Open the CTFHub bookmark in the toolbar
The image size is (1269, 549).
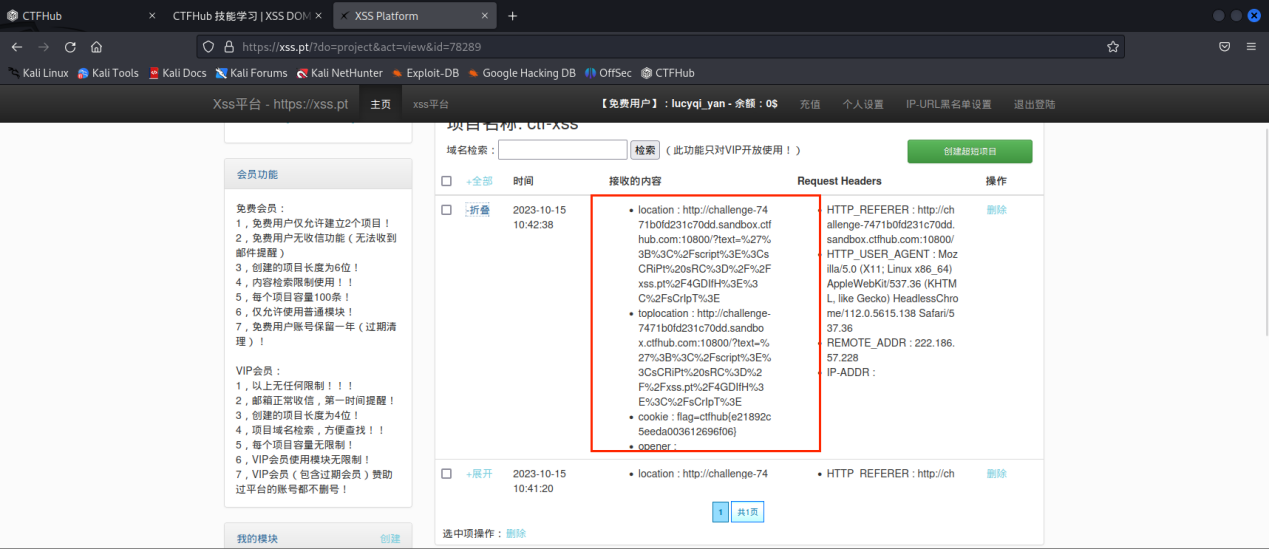pos(667,73)
